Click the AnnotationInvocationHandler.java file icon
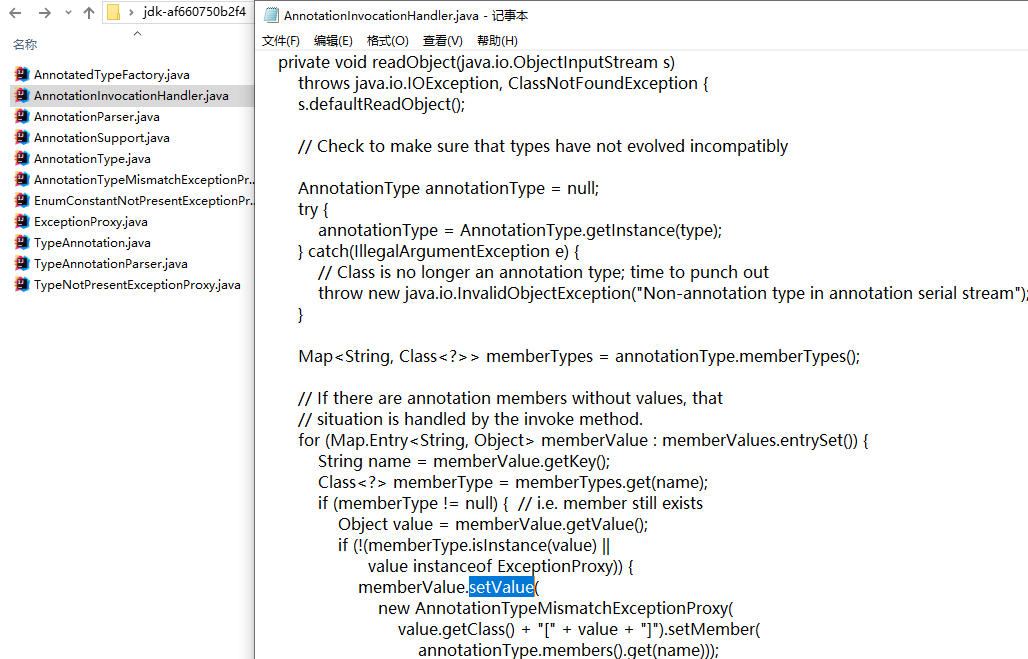 click(x=22, y=95)
